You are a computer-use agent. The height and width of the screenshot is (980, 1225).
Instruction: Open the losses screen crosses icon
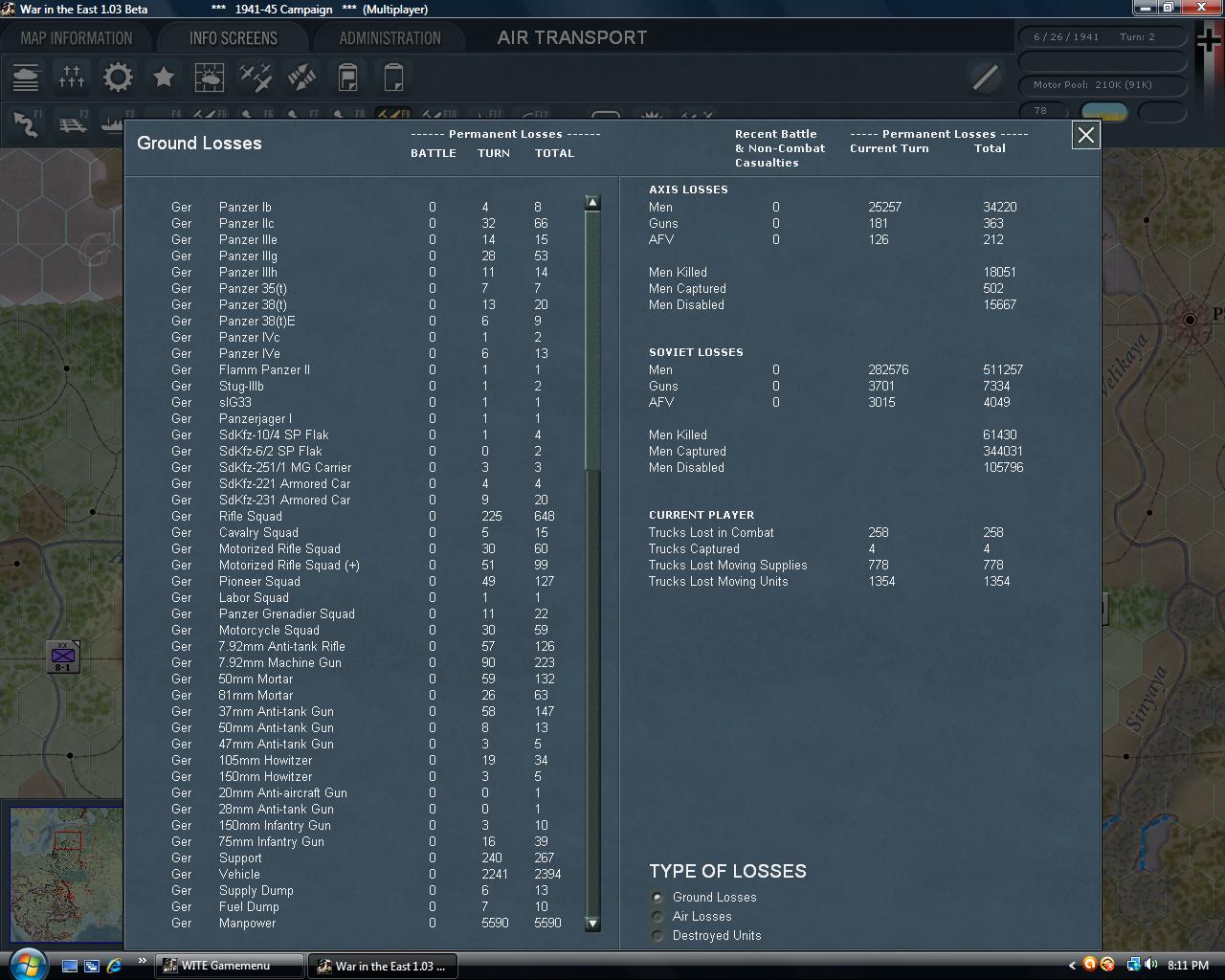pos(72,78)
